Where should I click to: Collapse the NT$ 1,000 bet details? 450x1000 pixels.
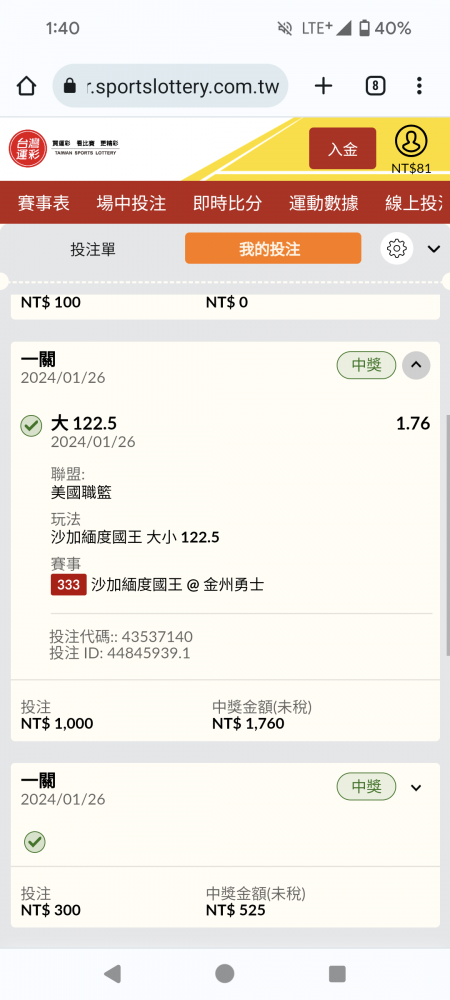coord(416,365)
